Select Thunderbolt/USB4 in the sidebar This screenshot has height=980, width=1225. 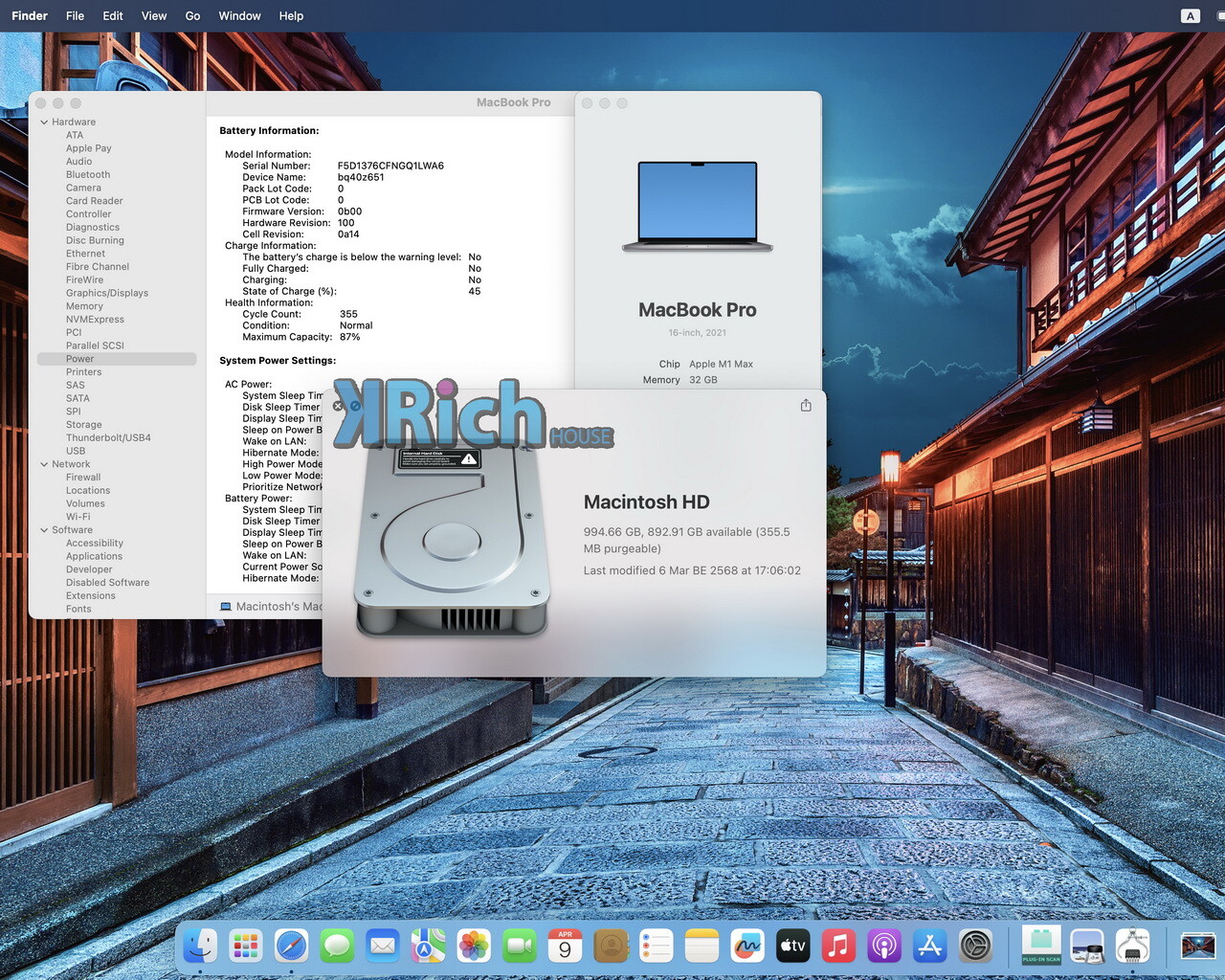[108, 438]
